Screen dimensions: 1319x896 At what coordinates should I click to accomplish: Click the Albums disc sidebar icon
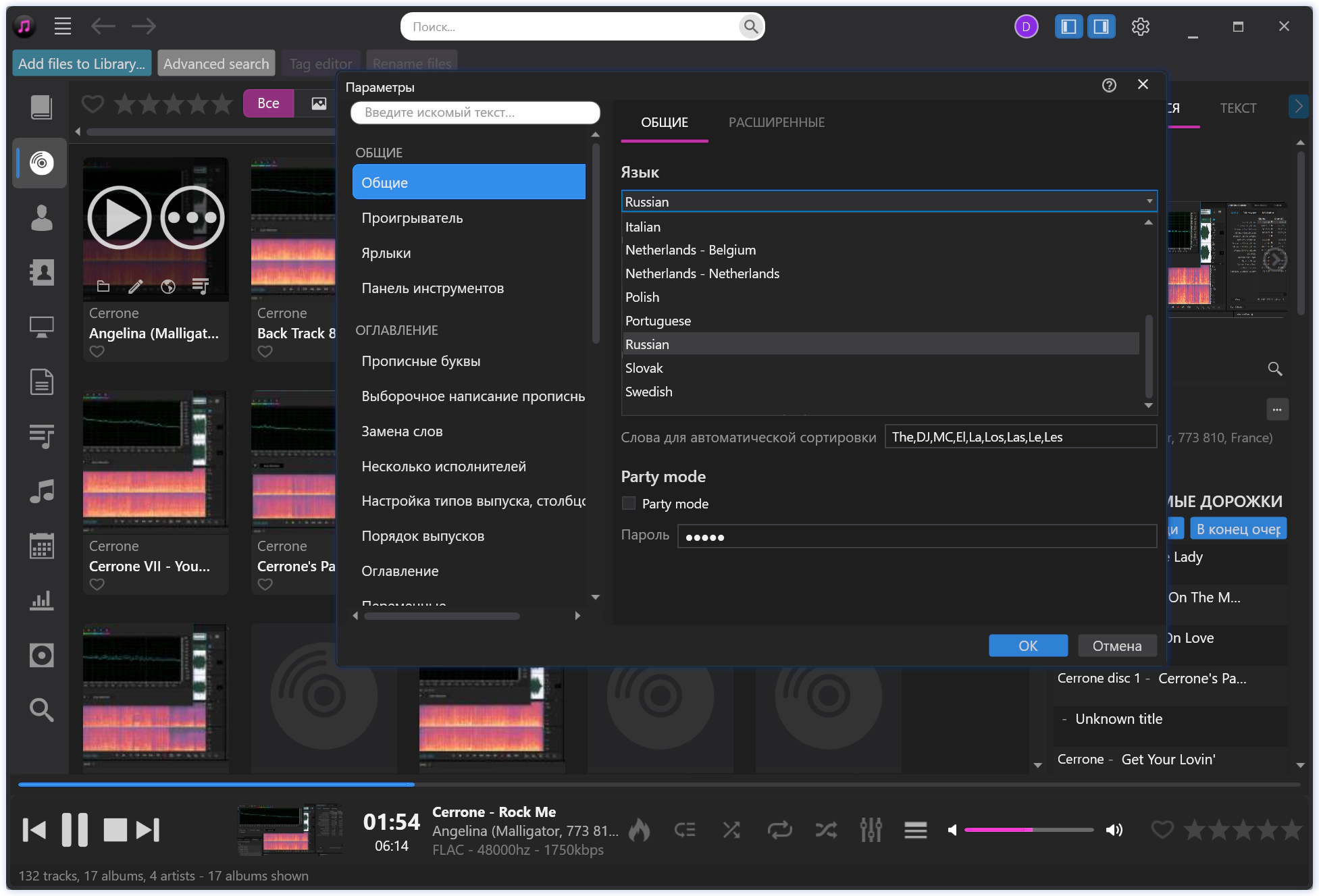pos(41,163)
